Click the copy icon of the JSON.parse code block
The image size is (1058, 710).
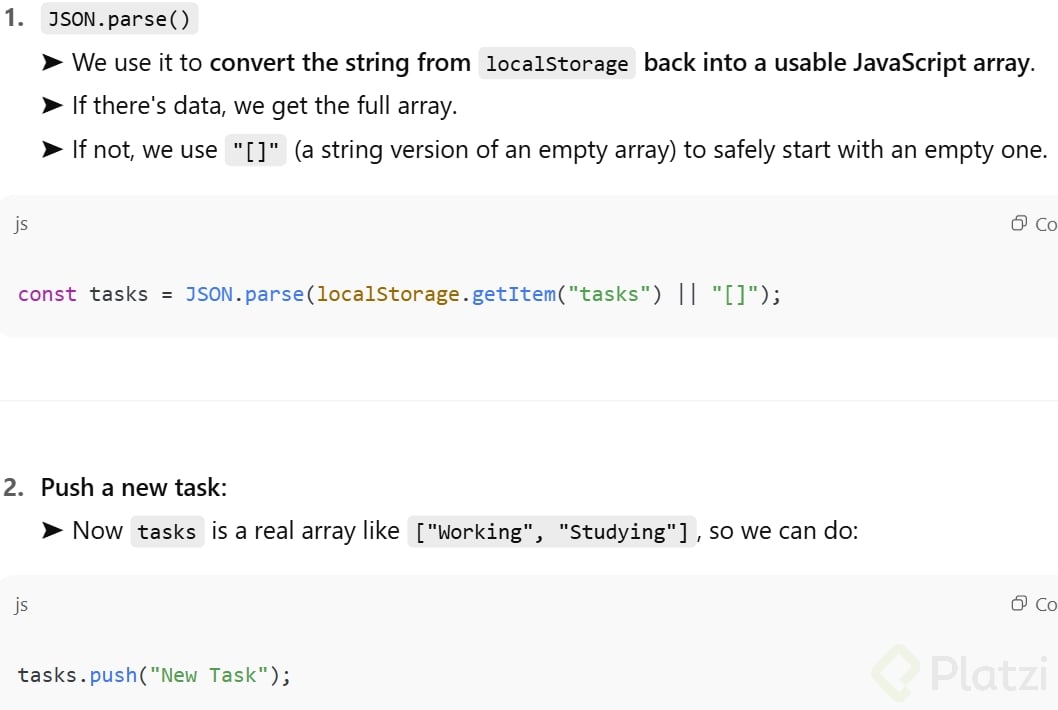1019,223
